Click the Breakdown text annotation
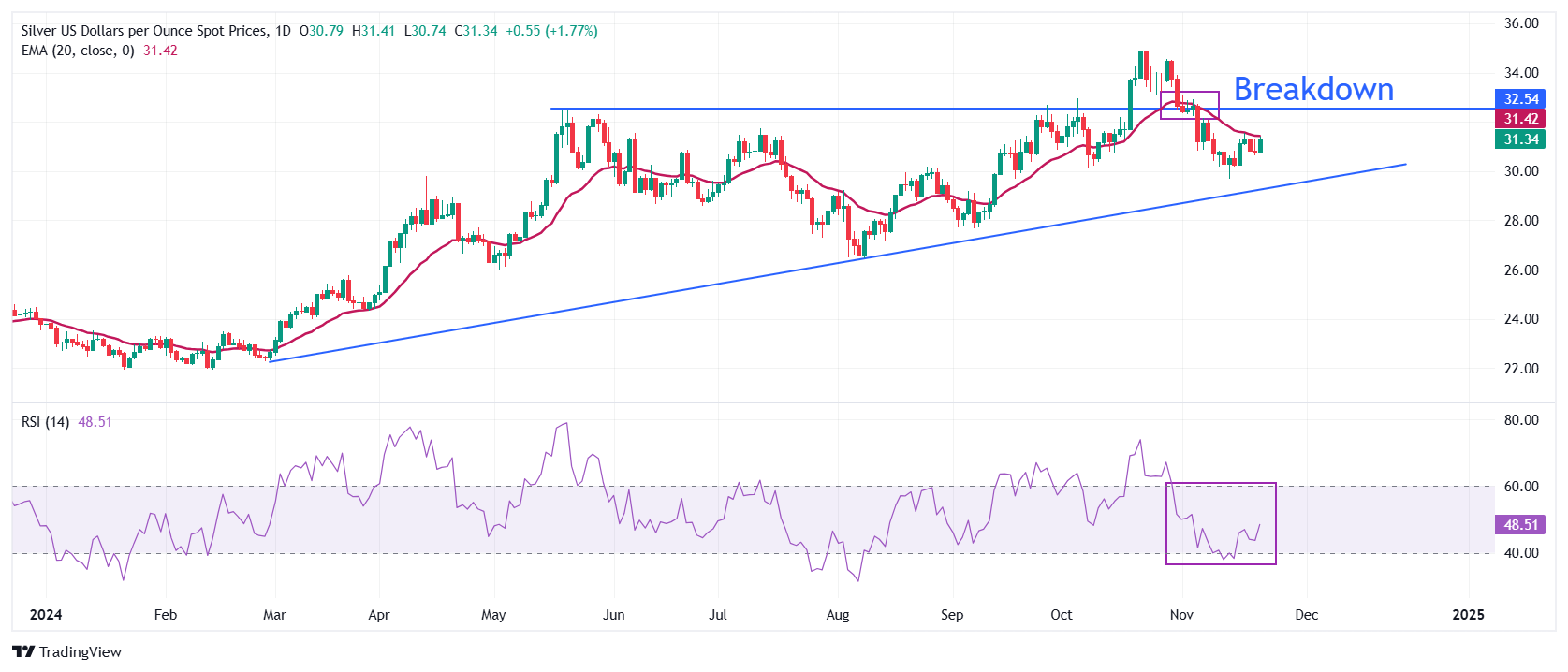This screenshot has height=672, width=1568. pyautogui.click(x=1313, y=89)
